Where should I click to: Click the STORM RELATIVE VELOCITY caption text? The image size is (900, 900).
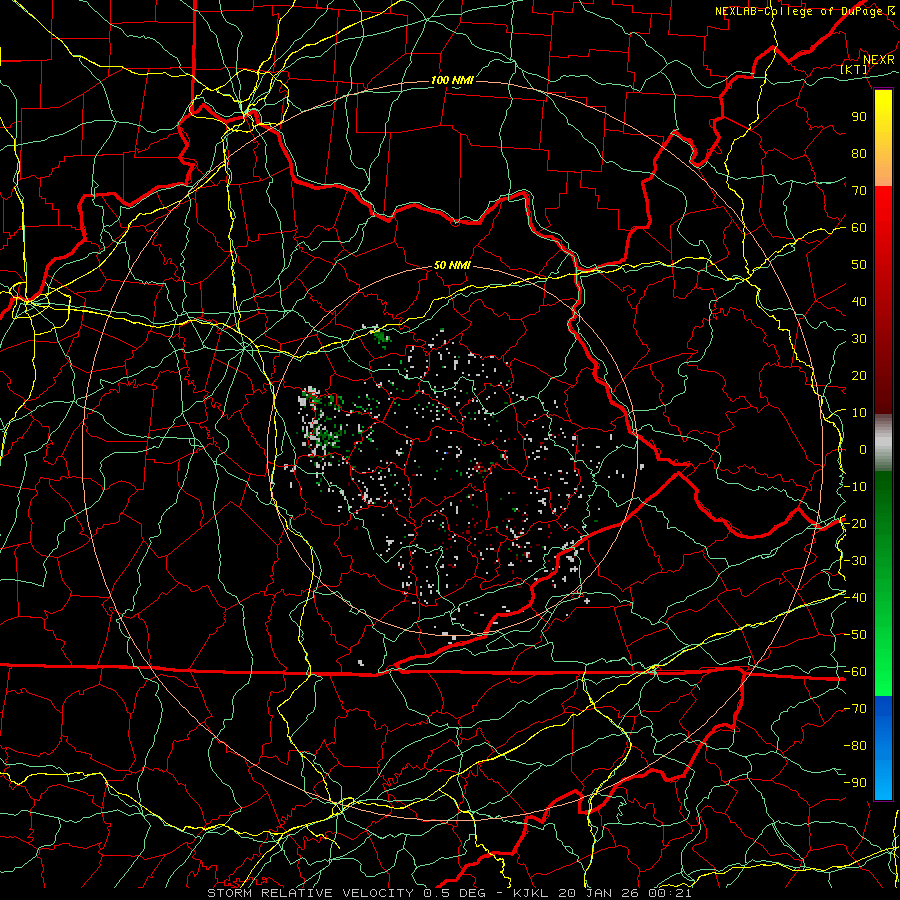[311, 893]
